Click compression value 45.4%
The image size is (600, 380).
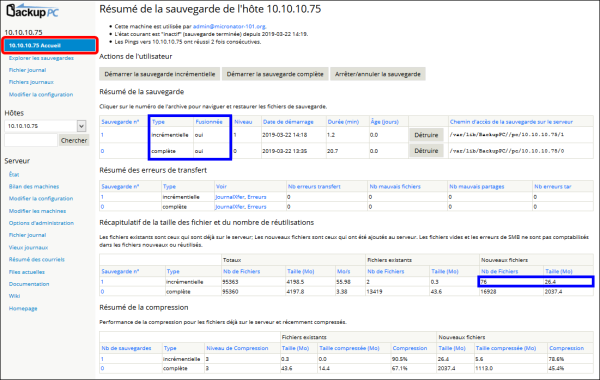[x=556, y=369]
